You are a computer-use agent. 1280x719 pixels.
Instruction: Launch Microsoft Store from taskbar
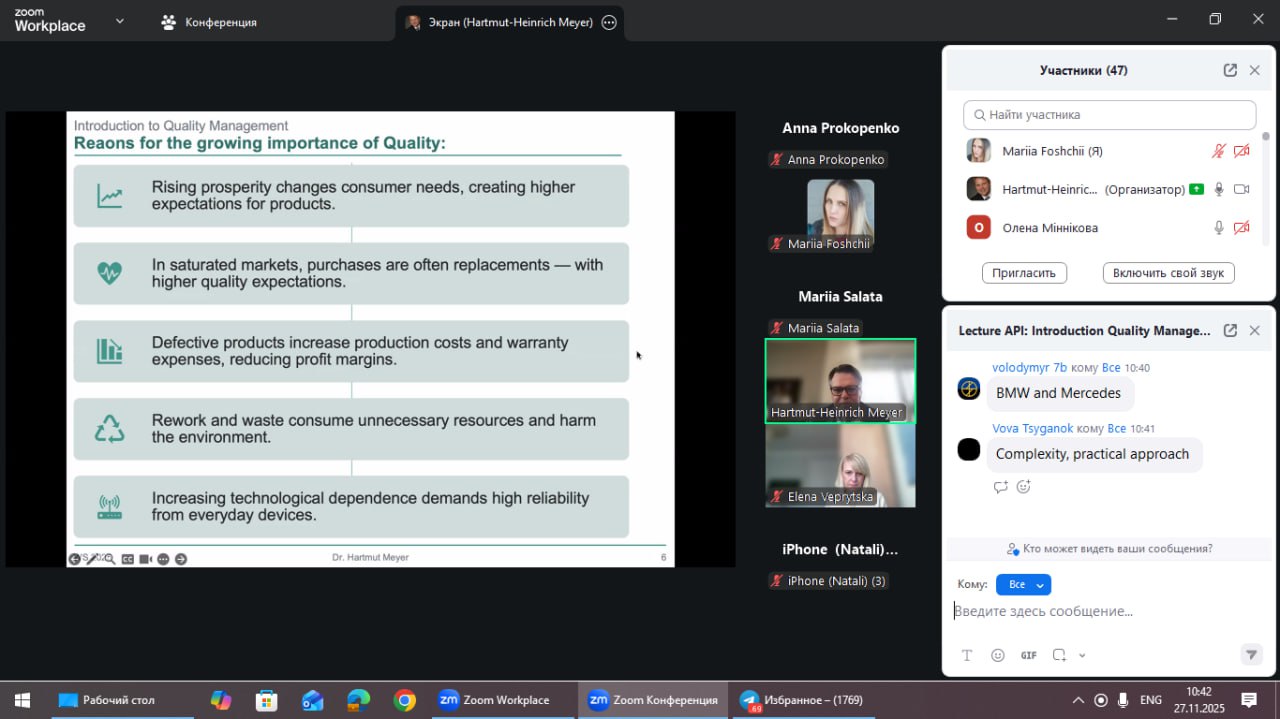[266, 700]
